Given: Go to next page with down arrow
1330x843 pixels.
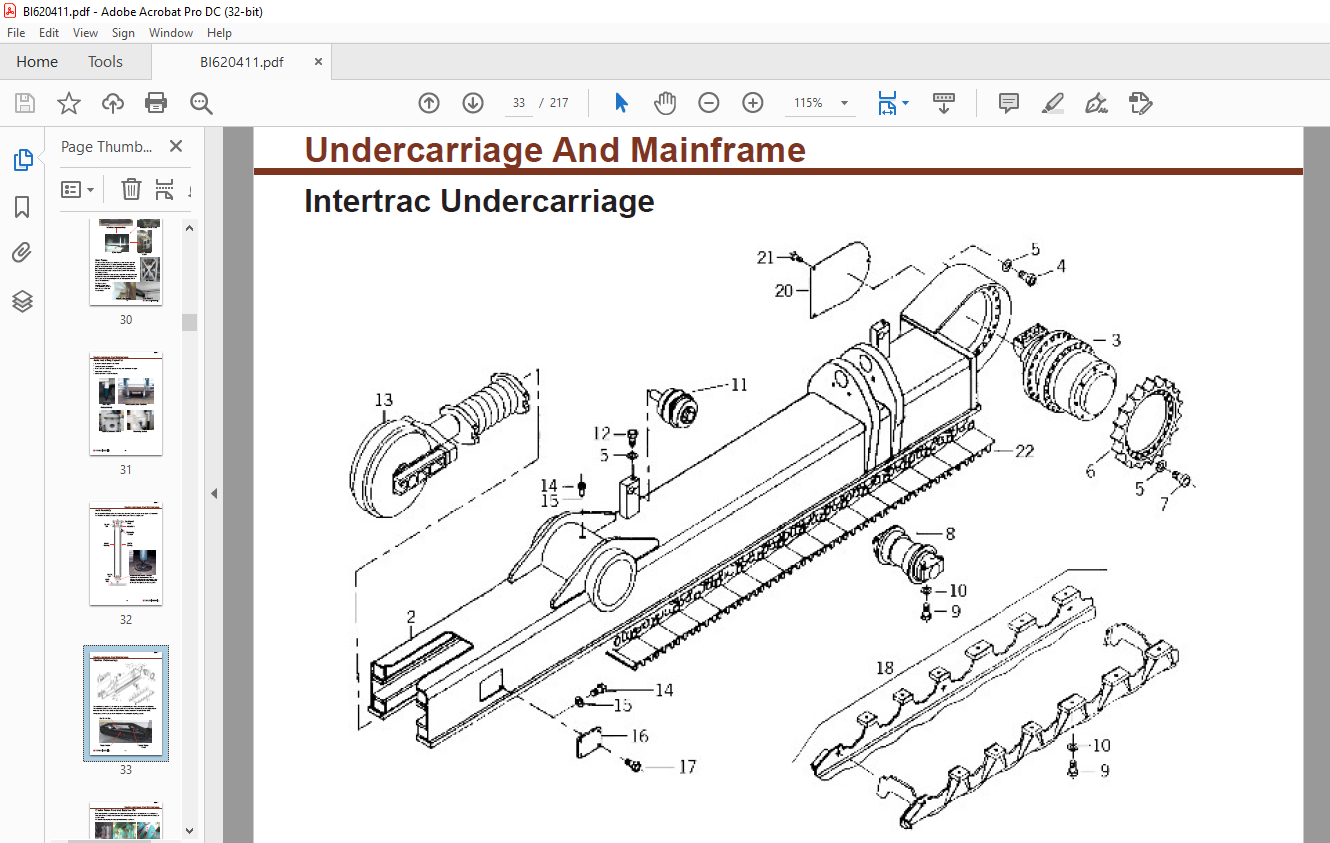Looking at the screenshot, I should [473, 103].
